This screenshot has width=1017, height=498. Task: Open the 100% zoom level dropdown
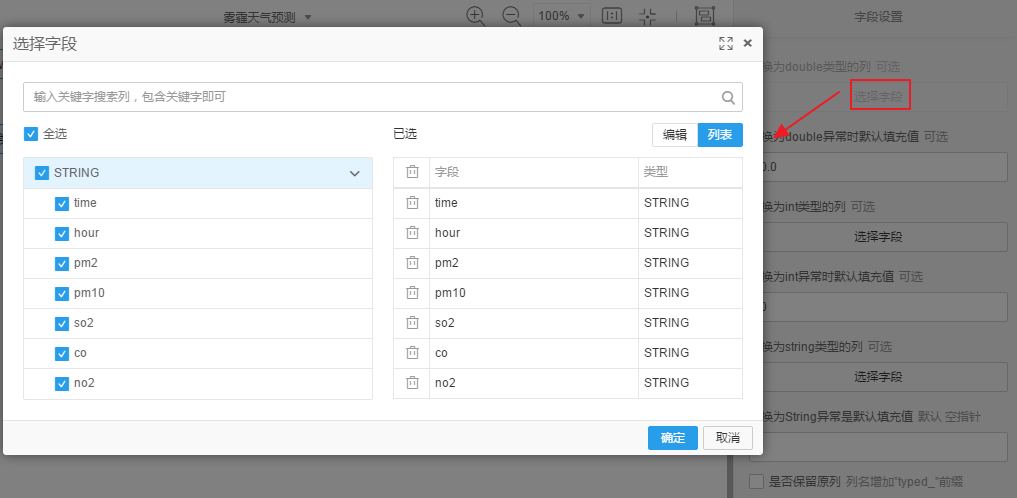(562, 16)
